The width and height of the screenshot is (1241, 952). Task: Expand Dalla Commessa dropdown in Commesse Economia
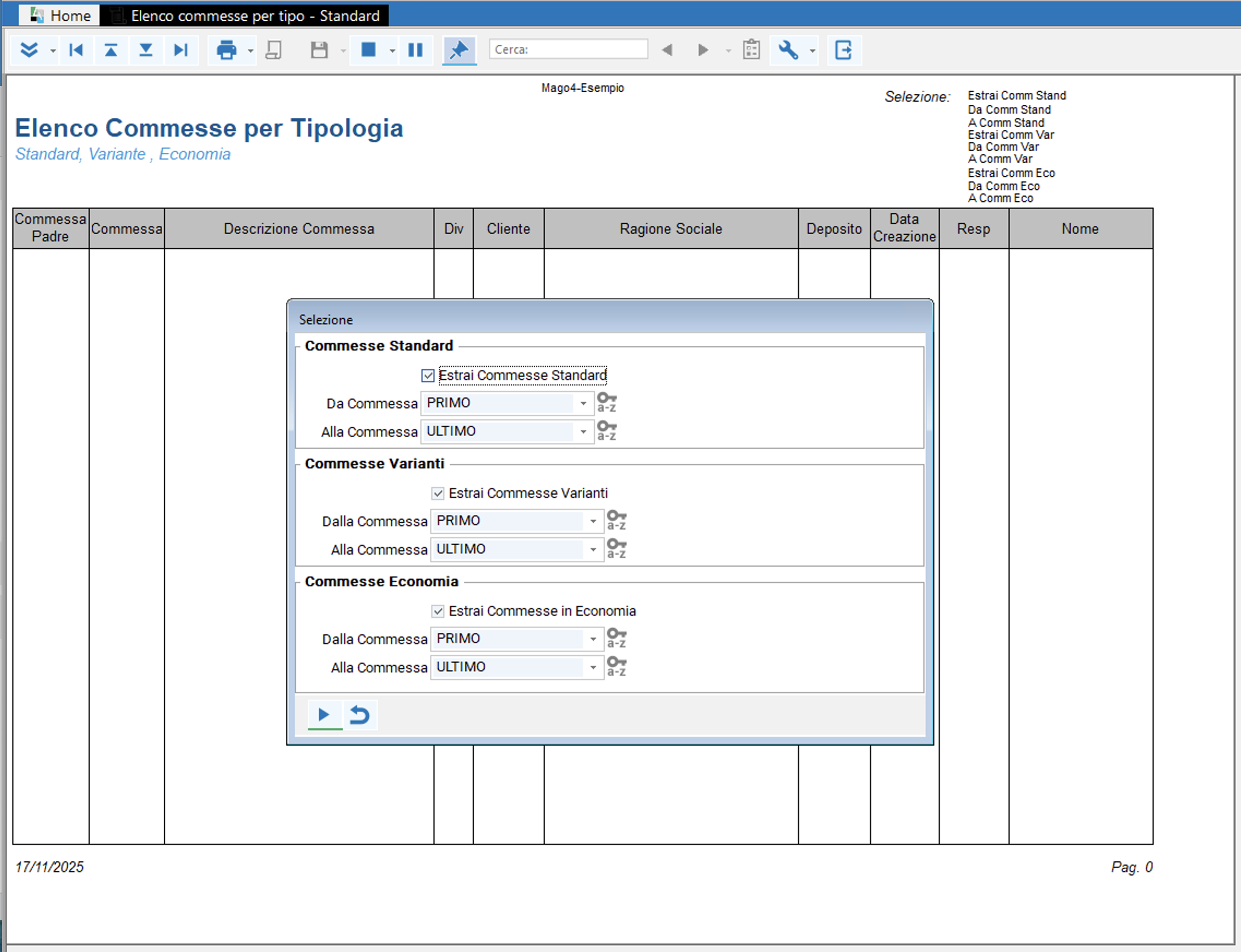pos(593,639)
